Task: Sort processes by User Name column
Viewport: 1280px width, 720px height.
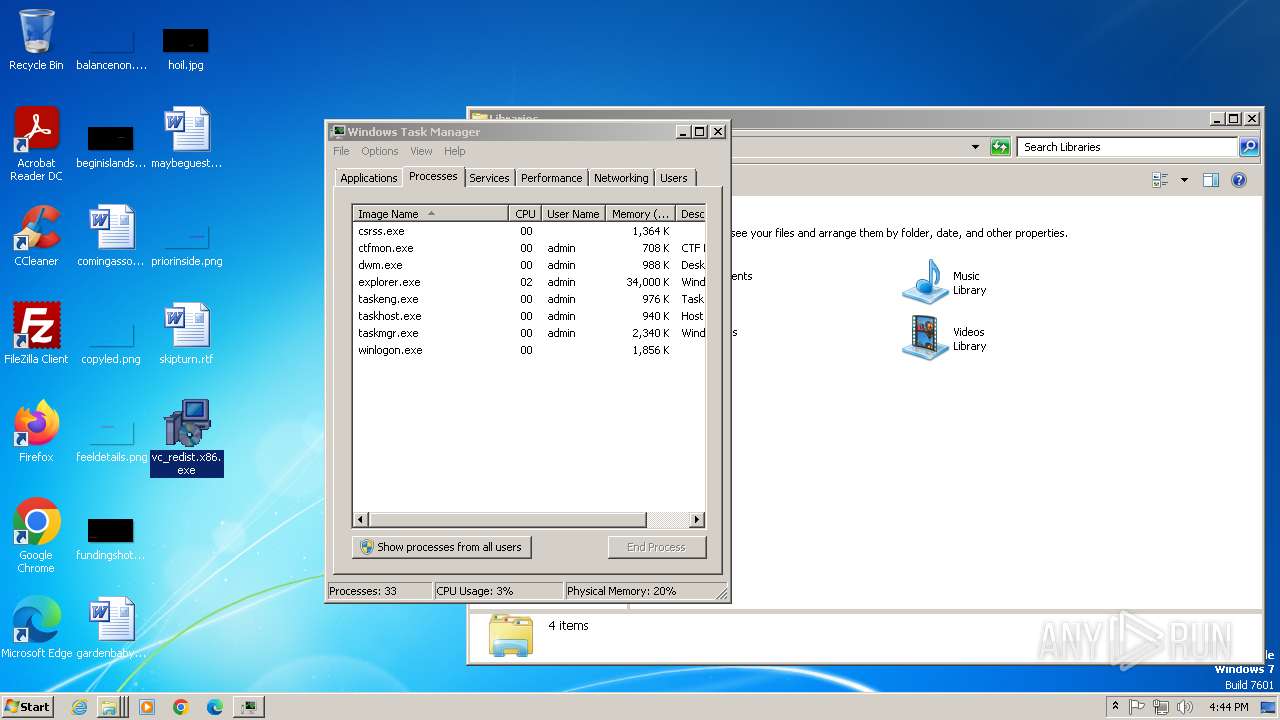Action: pyautogui.click(x=573, y=213)
